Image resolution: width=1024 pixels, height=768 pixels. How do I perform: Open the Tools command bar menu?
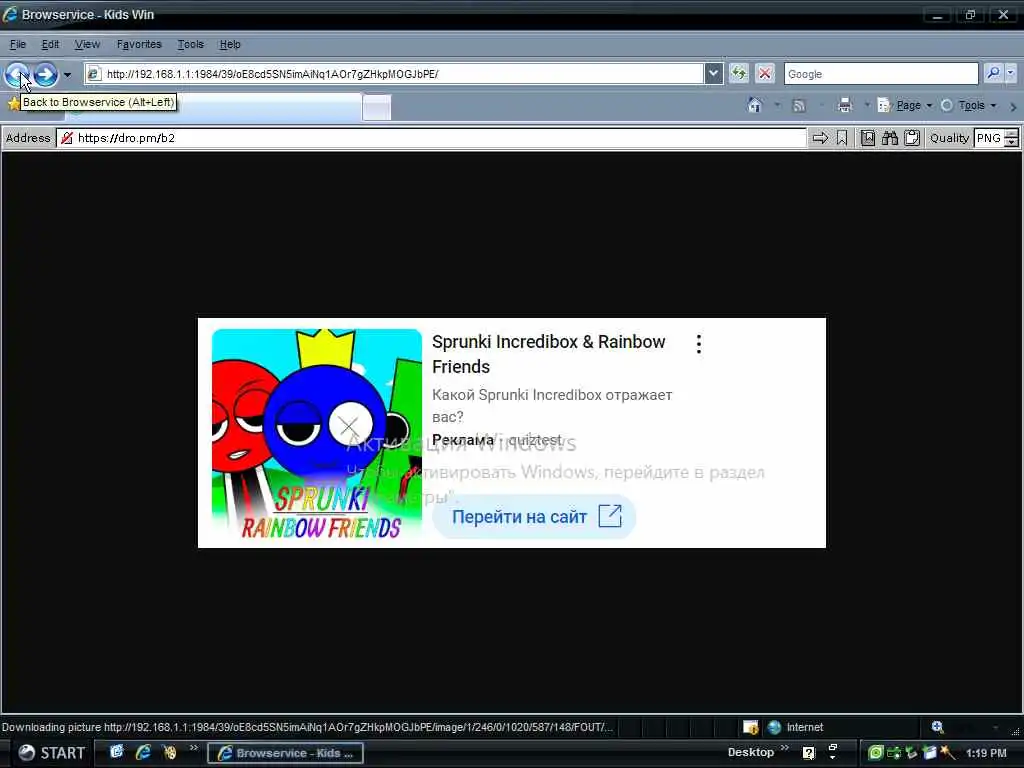[x=968, y=105]
